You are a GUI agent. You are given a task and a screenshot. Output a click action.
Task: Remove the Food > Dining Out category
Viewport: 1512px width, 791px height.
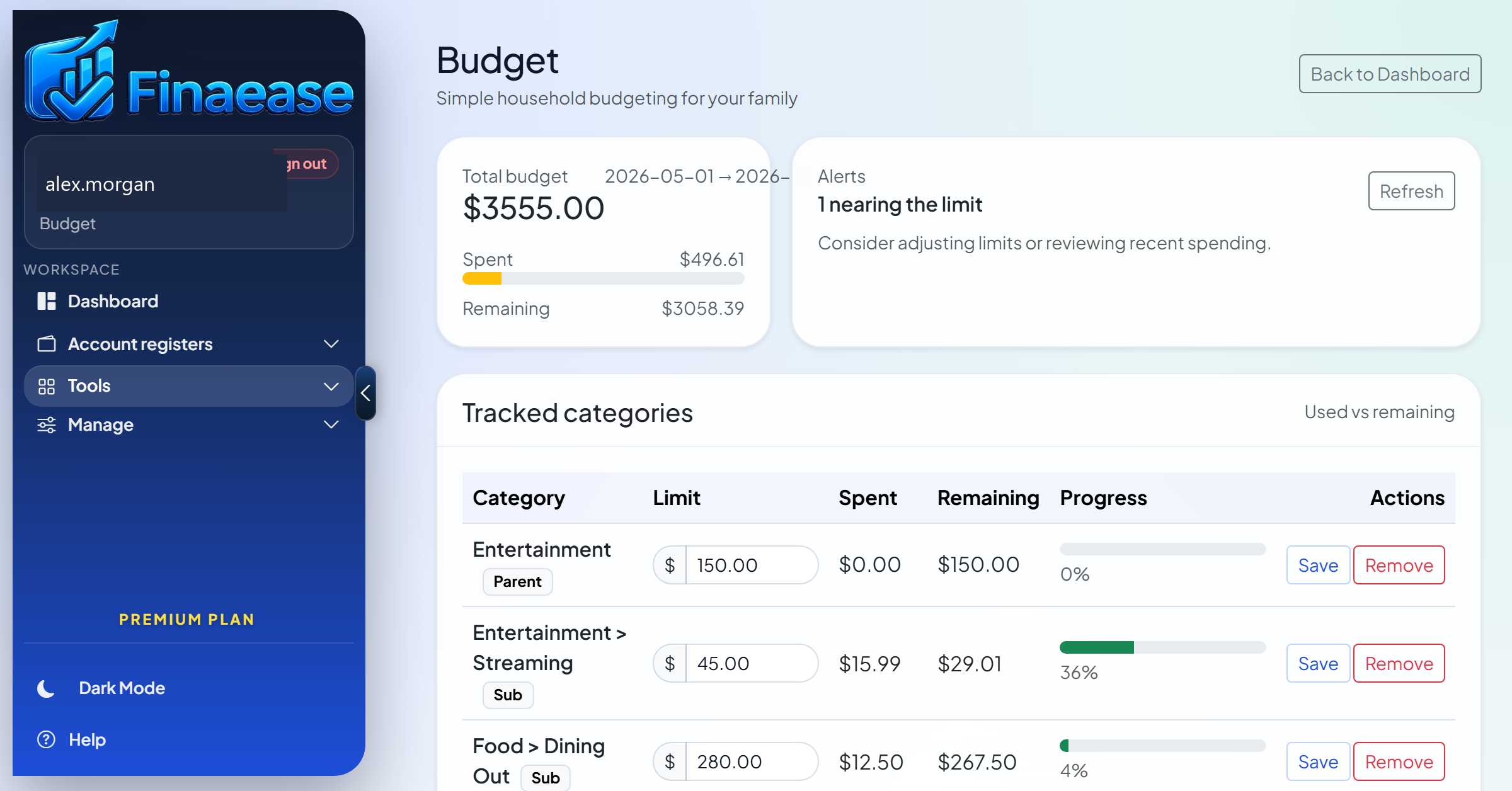click(1399, 761)
